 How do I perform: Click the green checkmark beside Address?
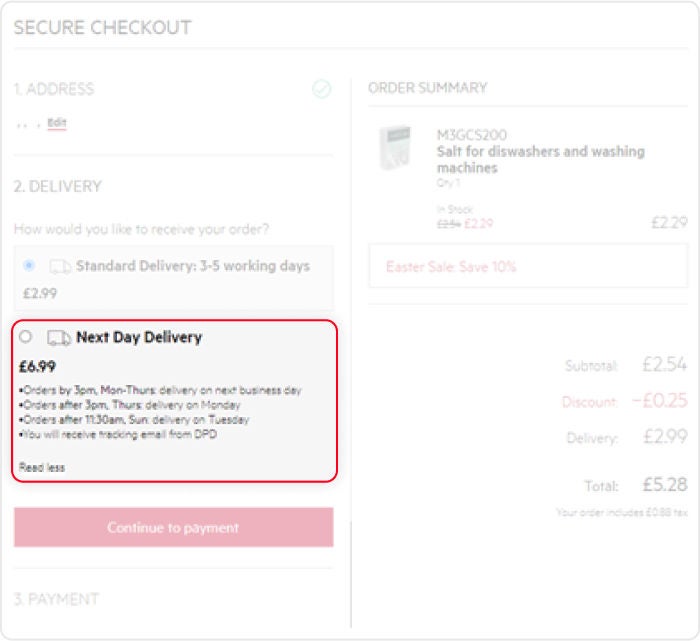coord(321,89)
